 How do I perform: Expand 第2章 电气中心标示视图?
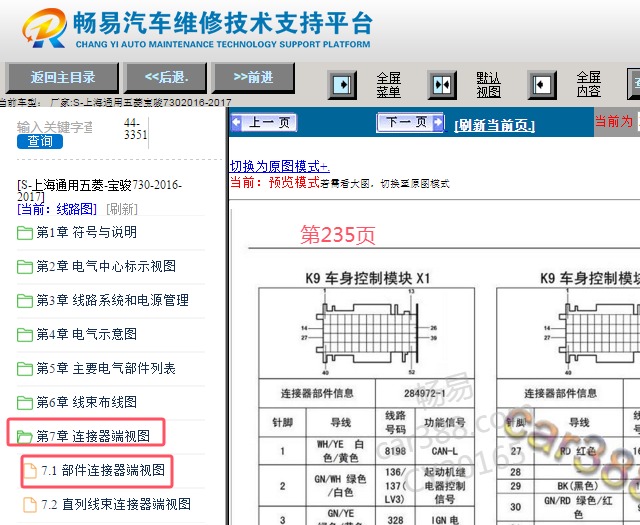106,267
